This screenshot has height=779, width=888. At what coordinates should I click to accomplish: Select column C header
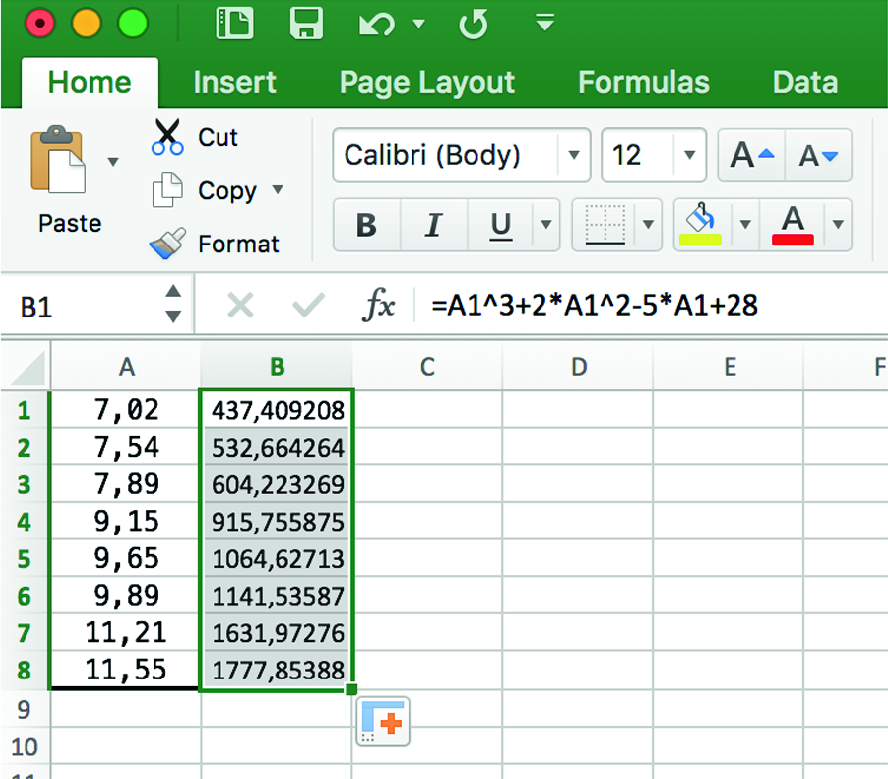point(427,367)
